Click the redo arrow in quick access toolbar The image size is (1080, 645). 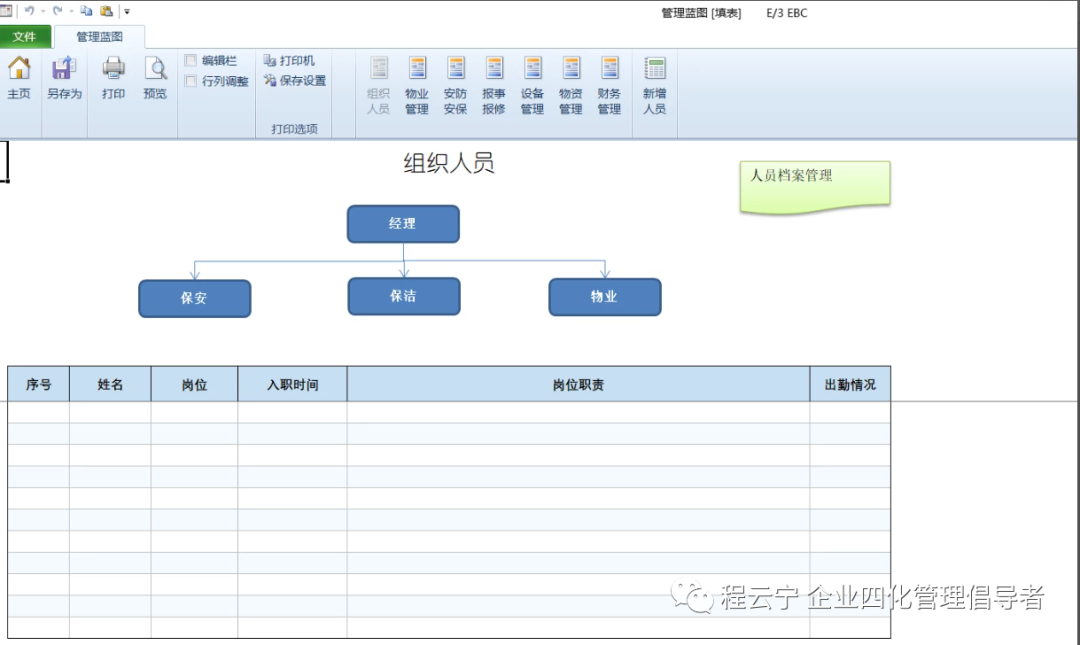click(58, 10)
